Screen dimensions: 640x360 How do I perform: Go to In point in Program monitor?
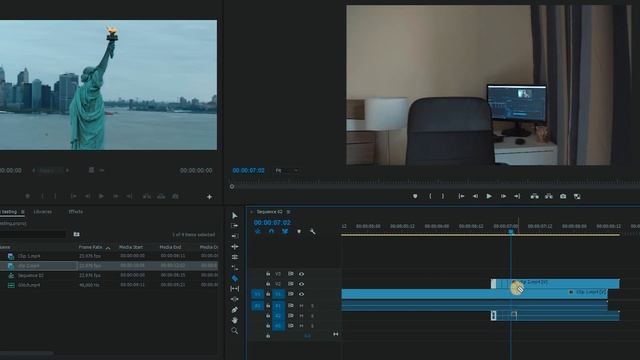pyautogui.click(x=461, y=196)
